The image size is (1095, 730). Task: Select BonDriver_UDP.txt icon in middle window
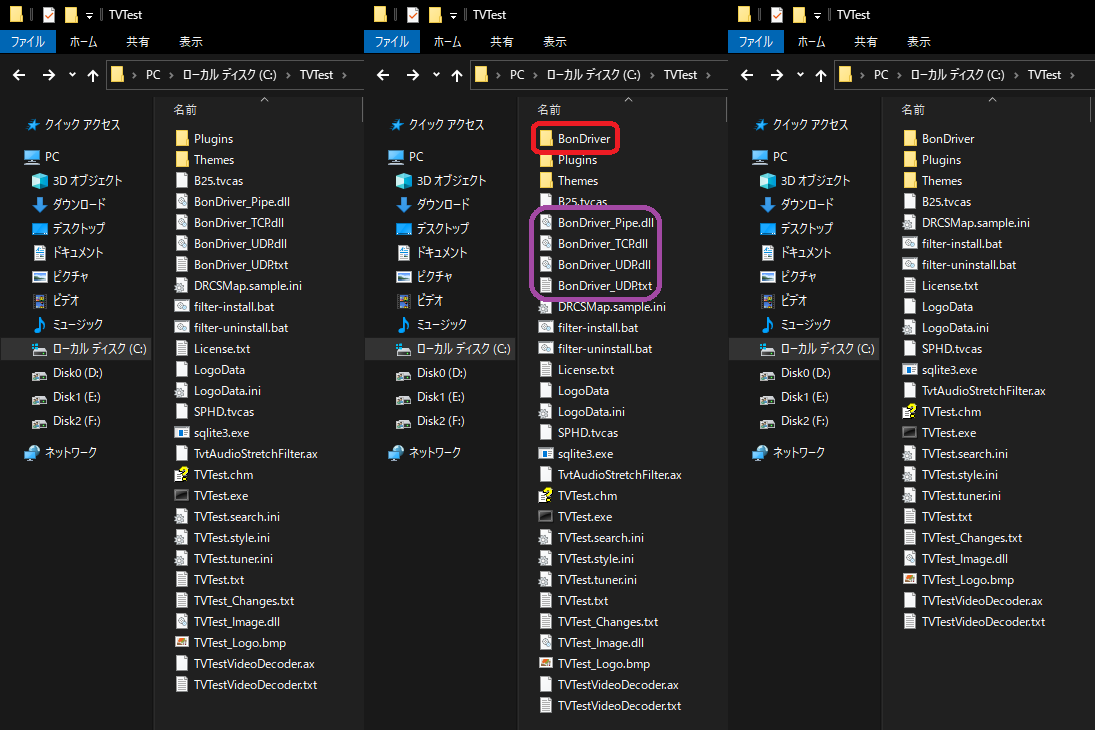point(546,285)
